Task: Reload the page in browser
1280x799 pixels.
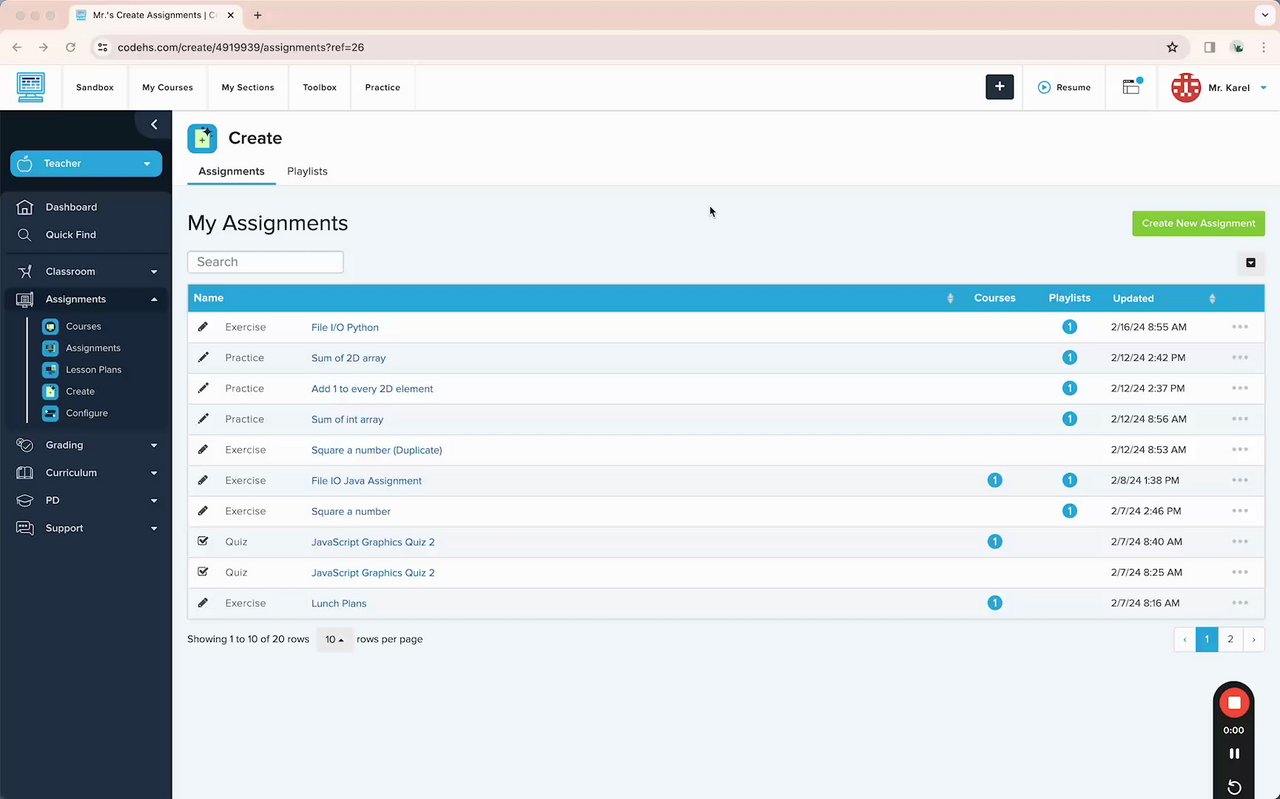Action: 70,47
